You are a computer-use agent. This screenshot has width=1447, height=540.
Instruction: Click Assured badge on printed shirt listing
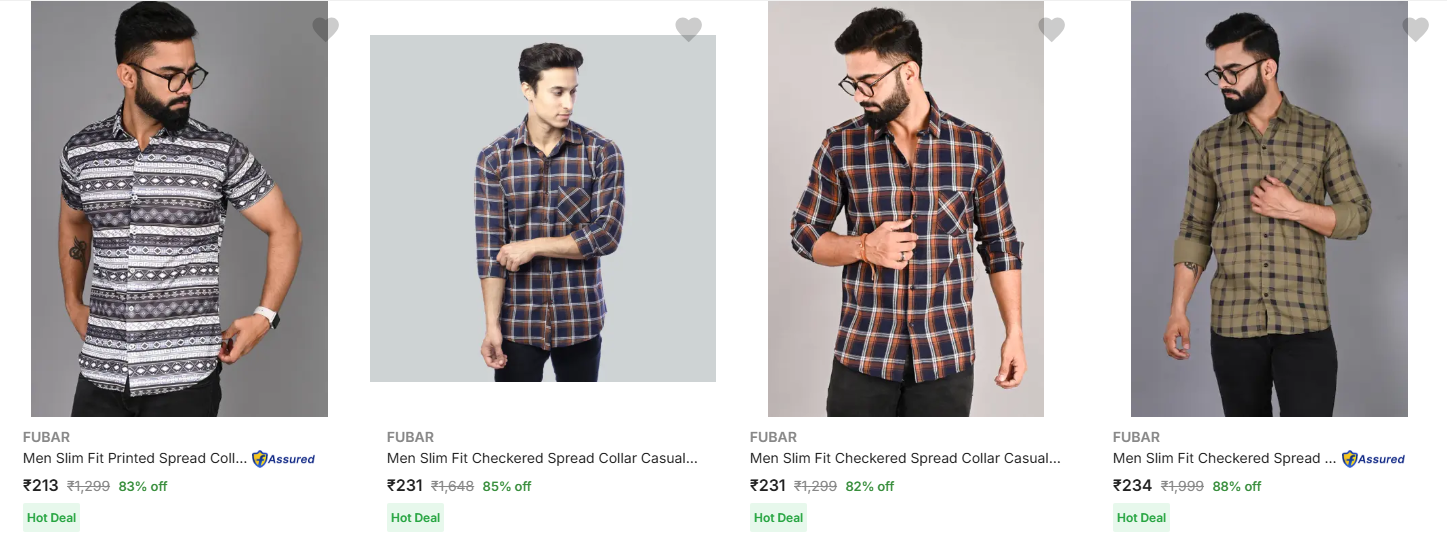click(283, 459)
